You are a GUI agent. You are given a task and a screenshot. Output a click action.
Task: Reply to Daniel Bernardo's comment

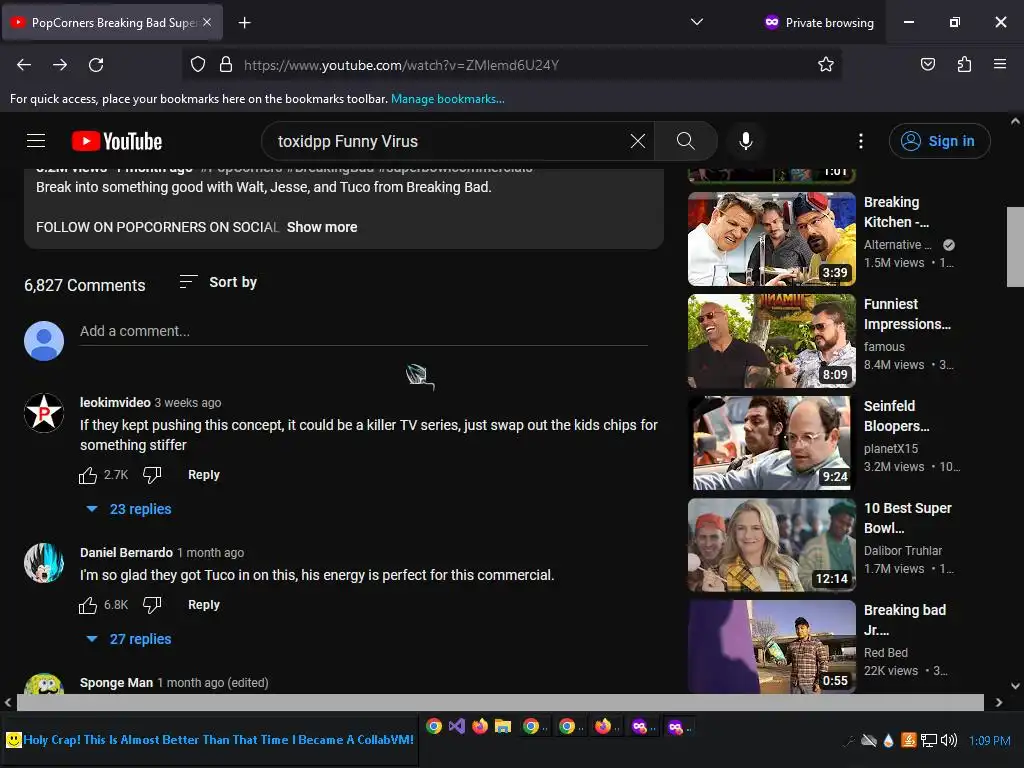(204, 605)
